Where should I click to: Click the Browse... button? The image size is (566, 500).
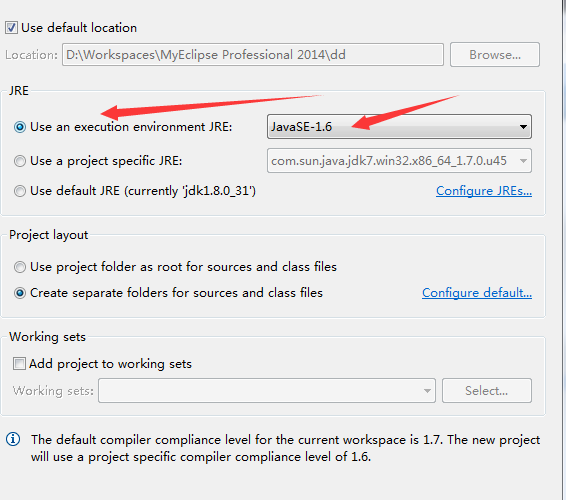pyautogui.click(x=495, y=55)
